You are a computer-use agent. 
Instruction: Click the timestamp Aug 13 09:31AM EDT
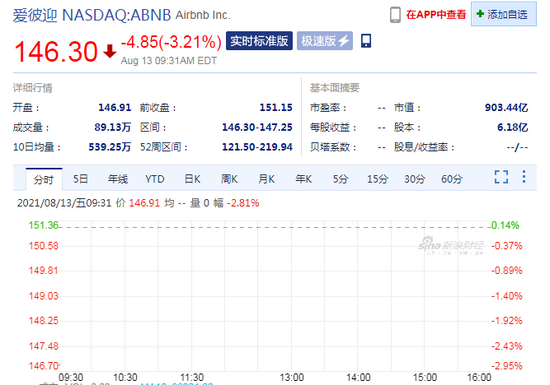click(169, 61)
